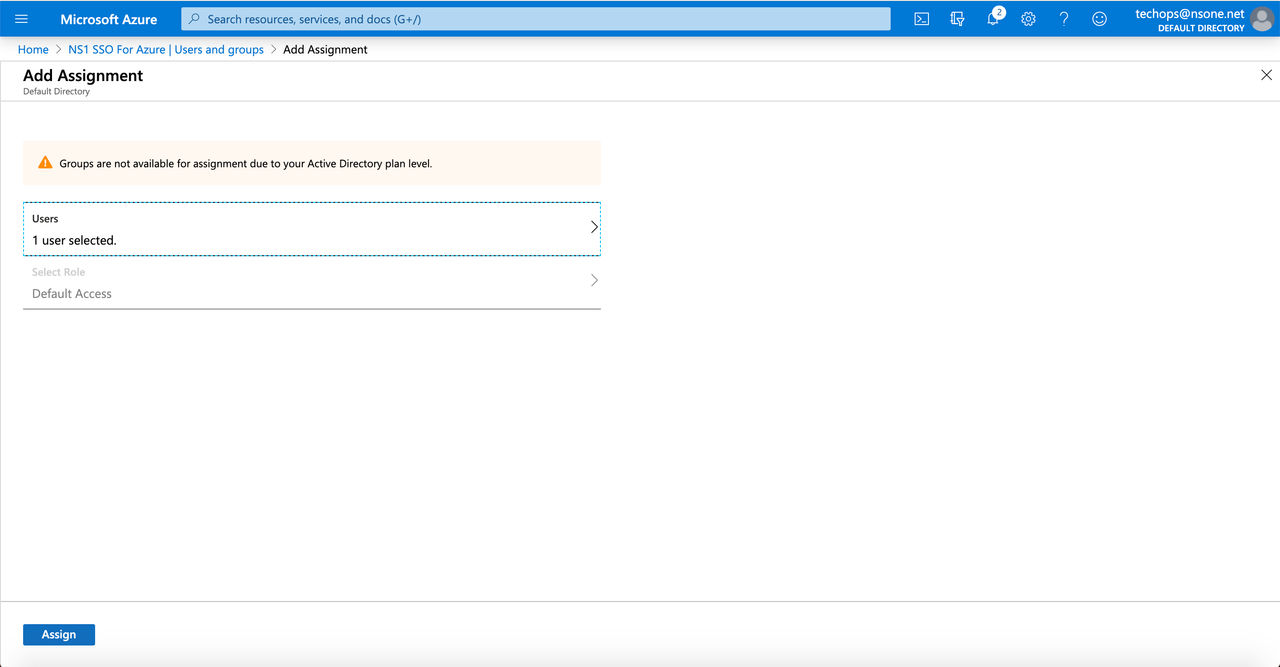Click techops@nsone.net account name
Image resolution: width=1280 pixels, height=667 pixels.
click(x=1190, y=14)
